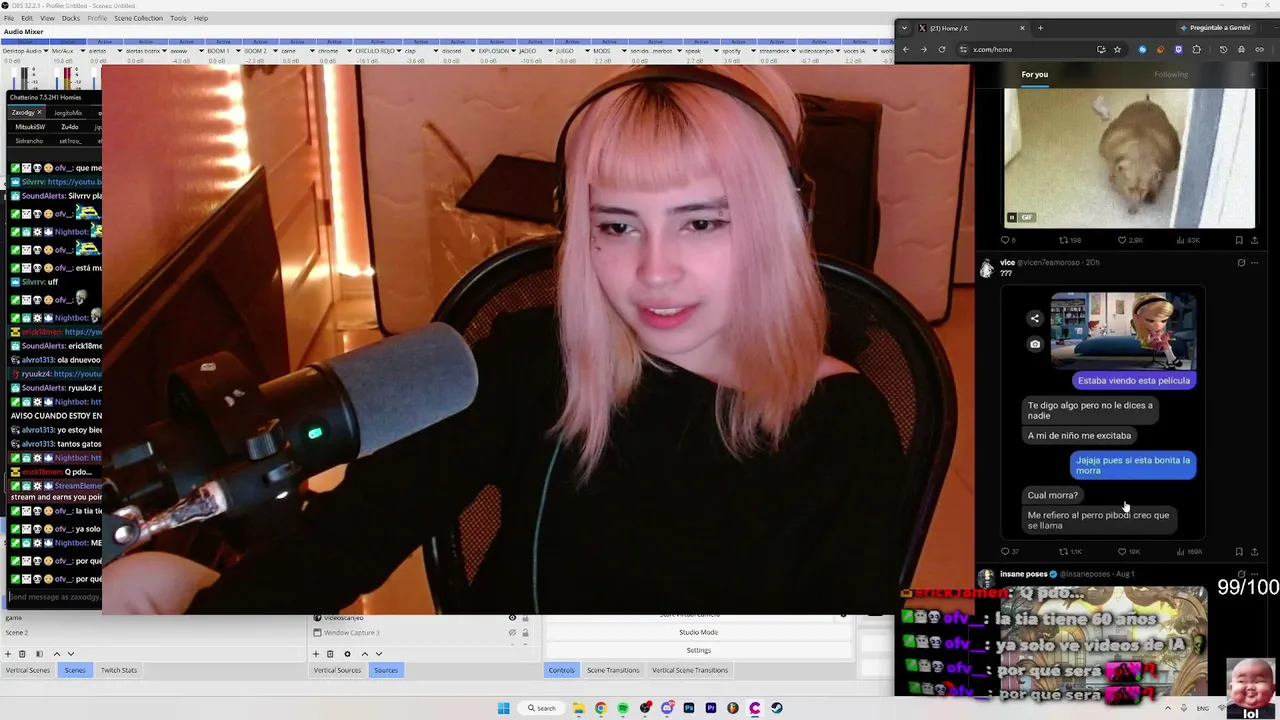Bookmark this page with the star icon
Screen dimensions: 1280x720
[1117, 49]
